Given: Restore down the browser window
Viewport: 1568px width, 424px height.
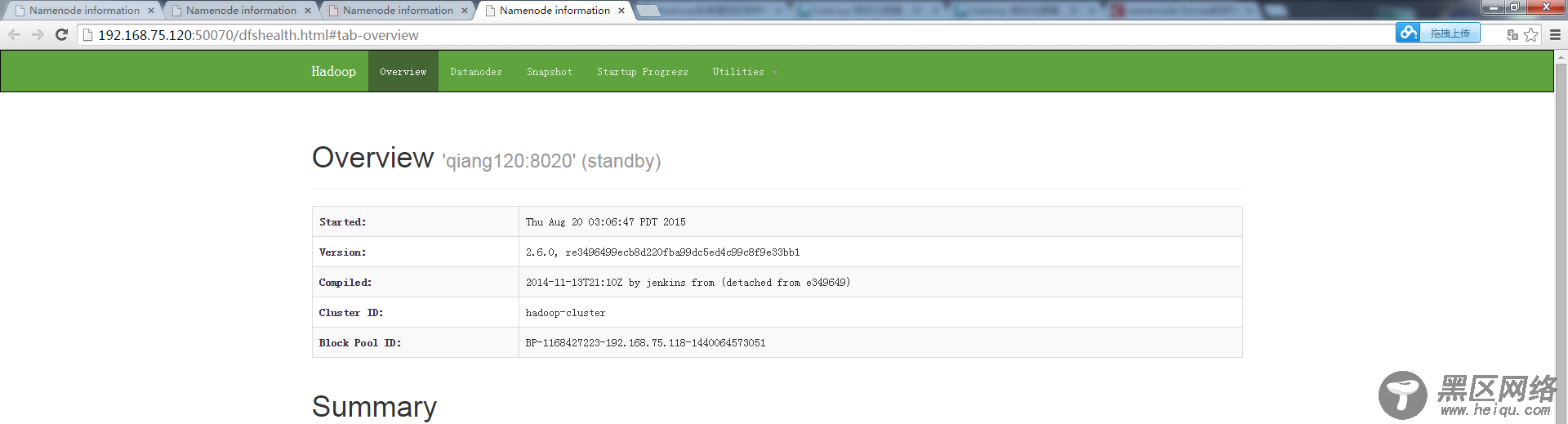Looking at the screenshot, I should pyautogui.click(x=1514, y=7).
